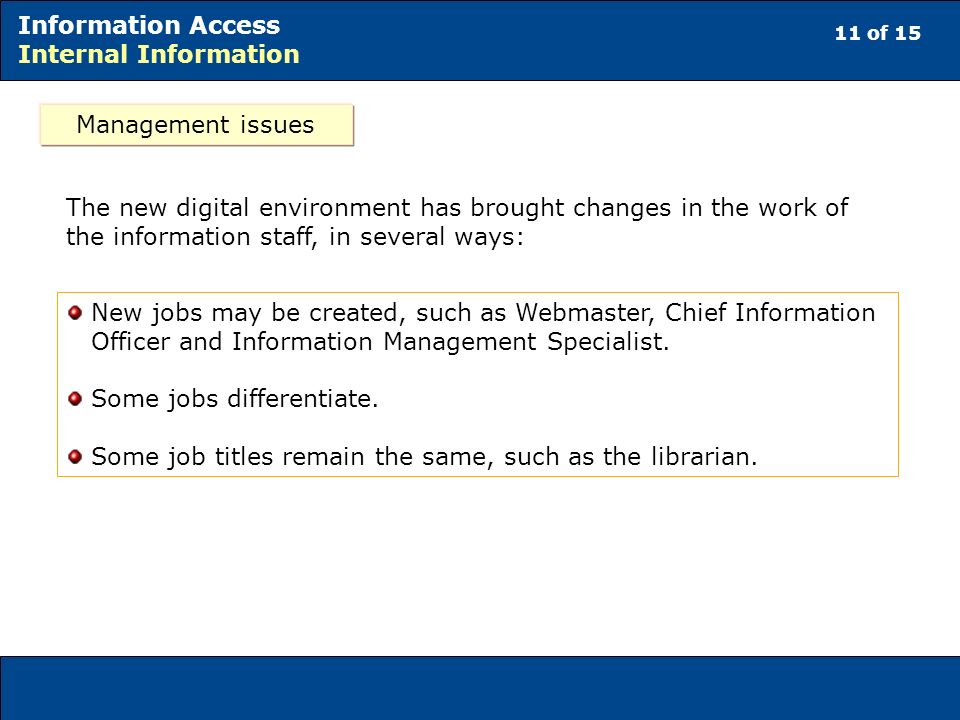Click the words "information staff" in the intro paragraph
This screenshot has width=960, height=720.
pos(215,237)
